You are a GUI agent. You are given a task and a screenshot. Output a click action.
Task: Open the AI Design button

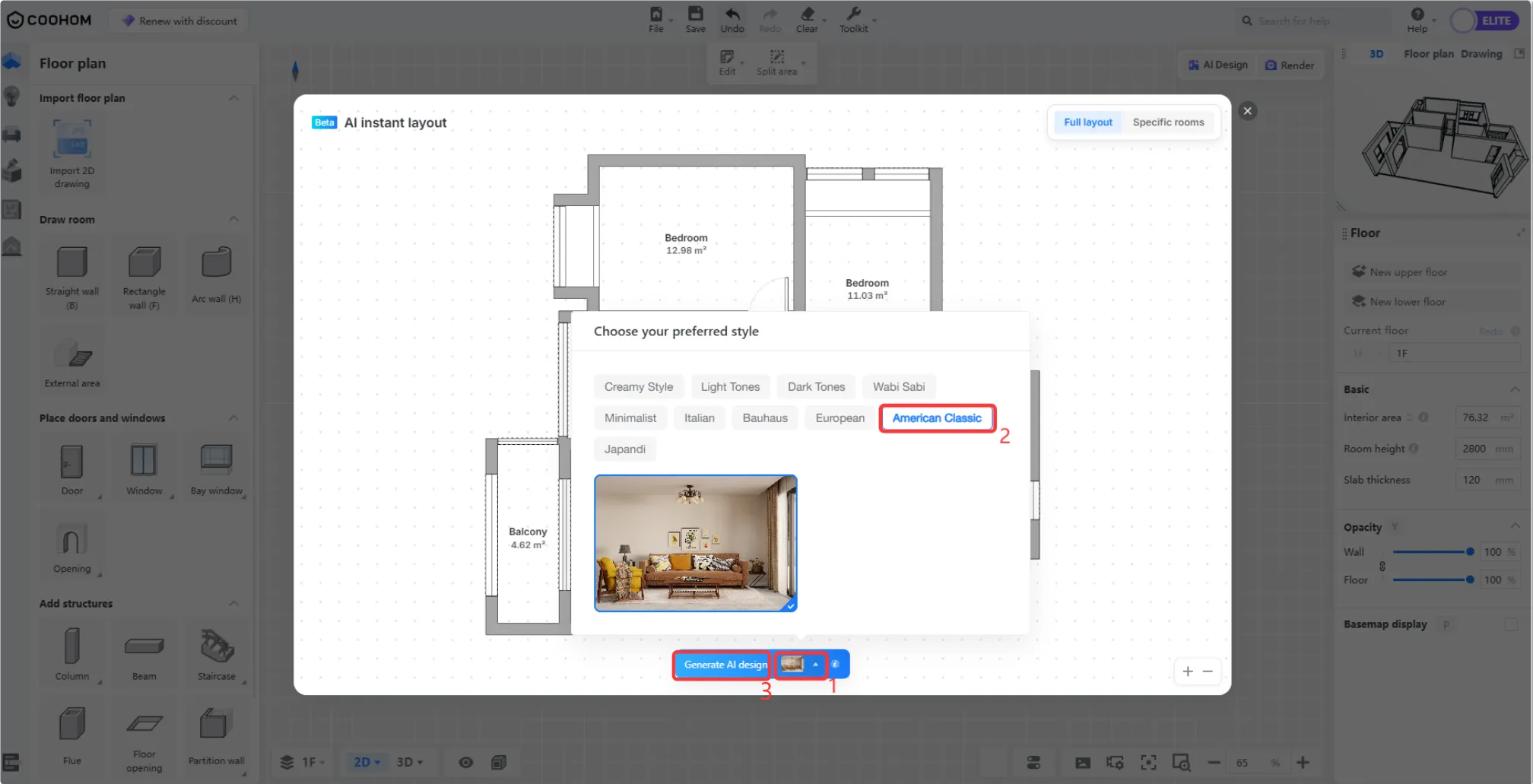[1218, 65]
